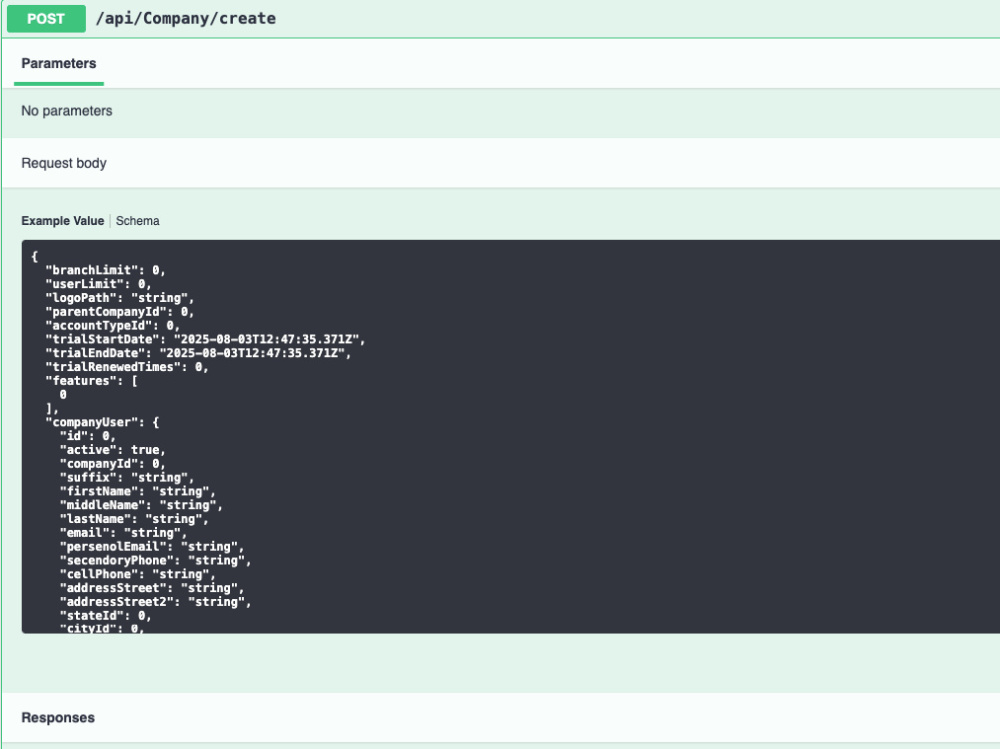Click the "trialRenewedTimes": 0 line
The height and width of the screenshot is (749, 1000).
(126, 367)
